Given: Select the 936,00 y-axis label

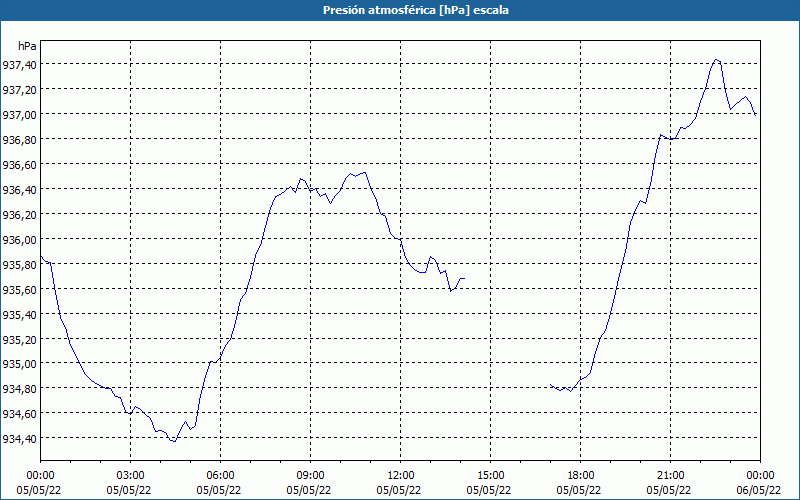Looking at the screenshot, I should (19, 239).
